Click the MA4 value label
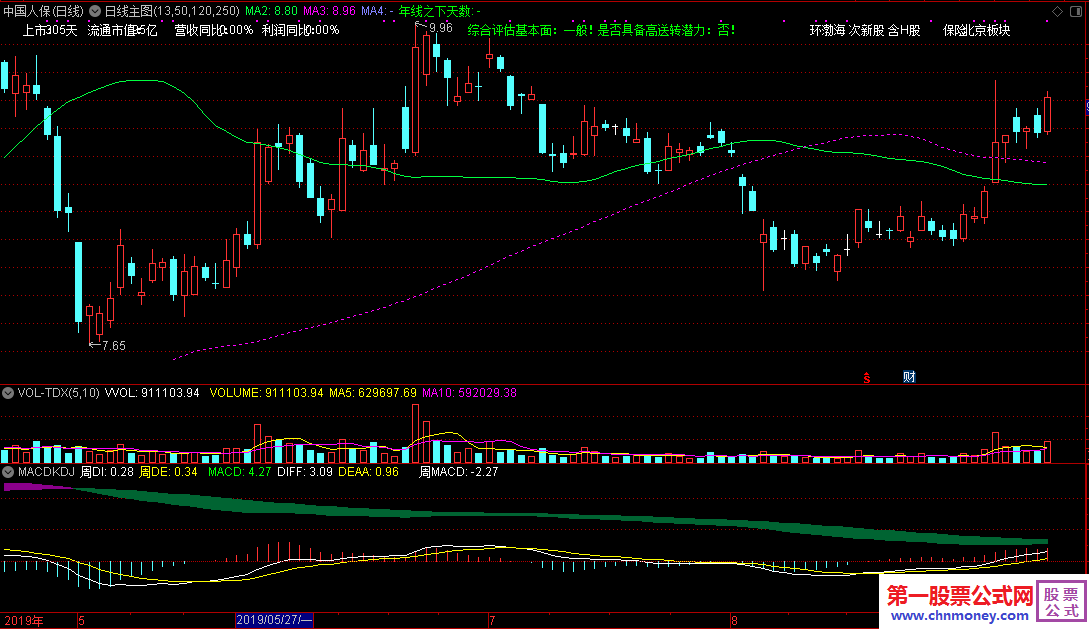1089x629 pixels. point(377,11)
